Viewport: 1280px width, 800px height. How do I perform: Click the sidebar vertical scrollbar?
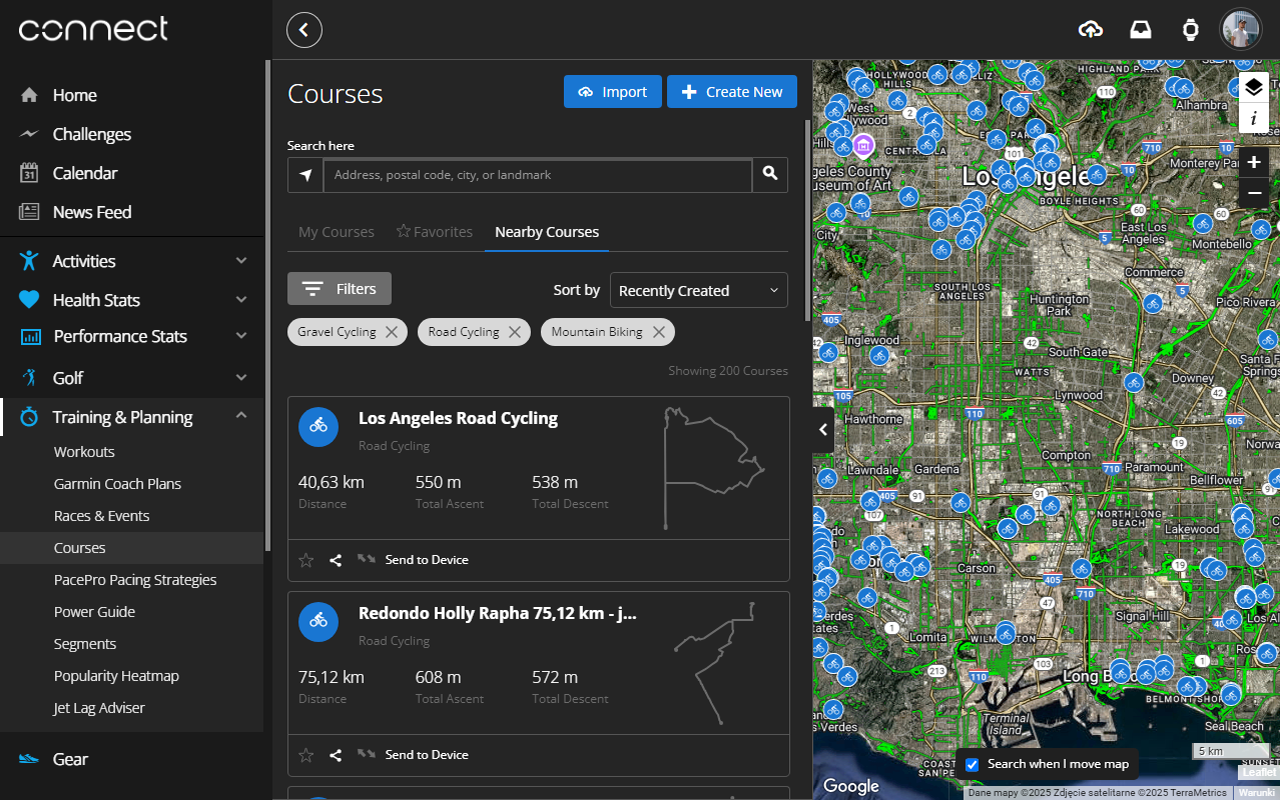pyautogui.click(x=267, y=305)
